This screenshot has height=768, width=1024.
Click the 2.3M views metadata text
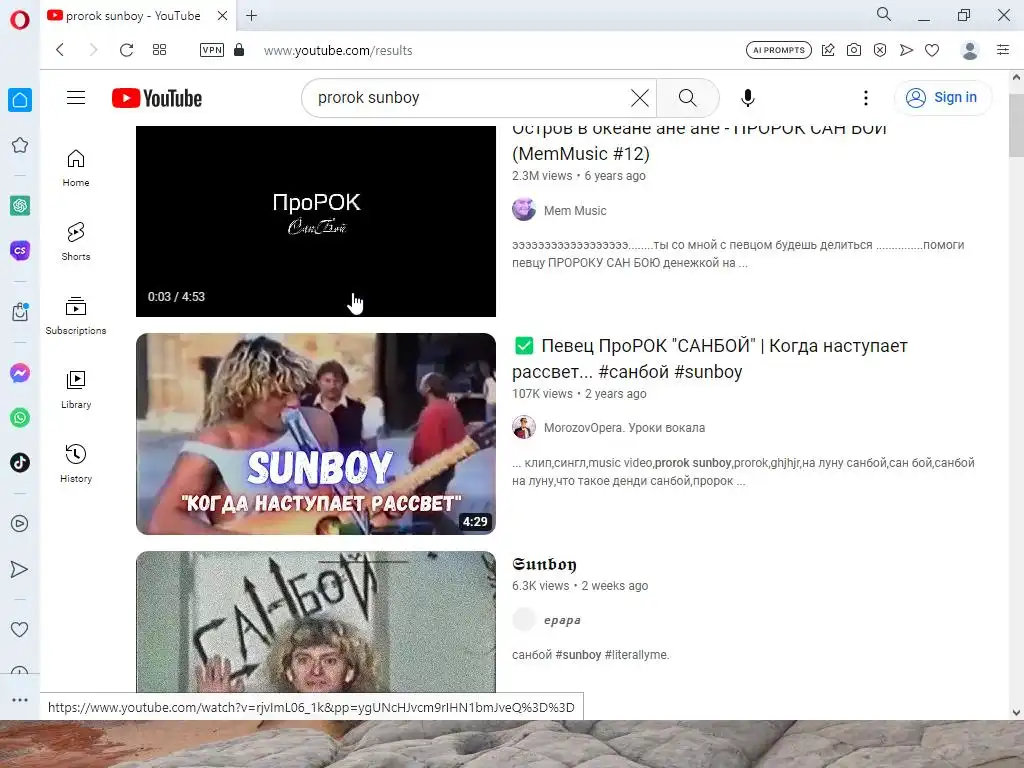click(x=542, y=176)
